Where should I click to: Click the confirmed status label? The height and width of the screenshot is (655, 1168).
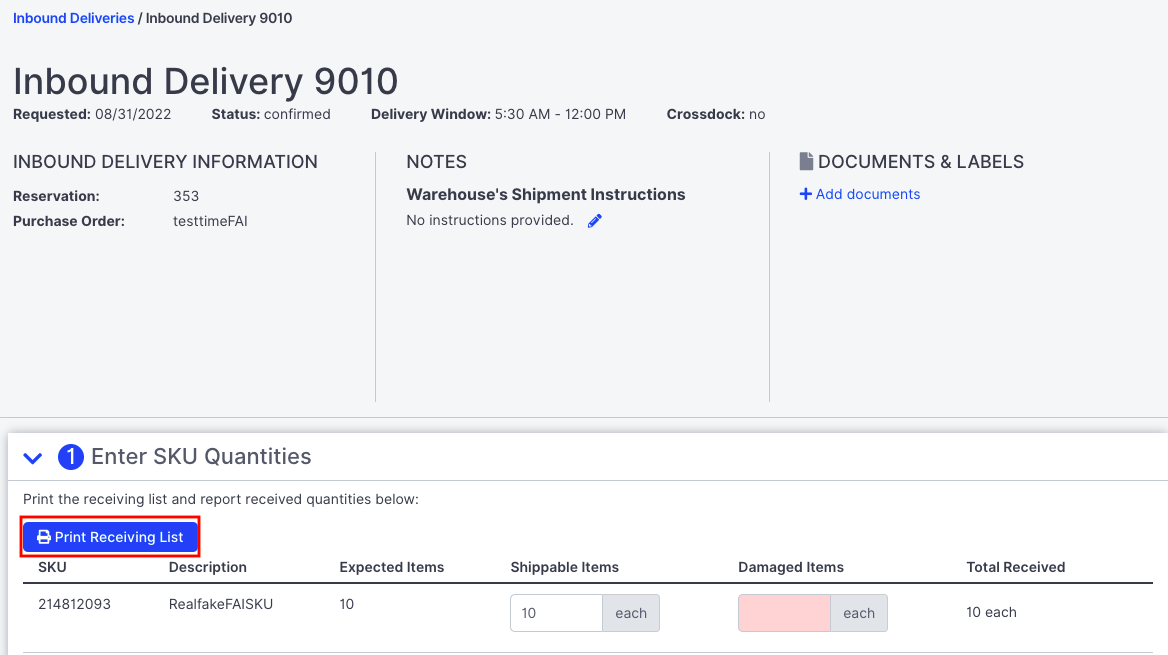coord(296,114)
